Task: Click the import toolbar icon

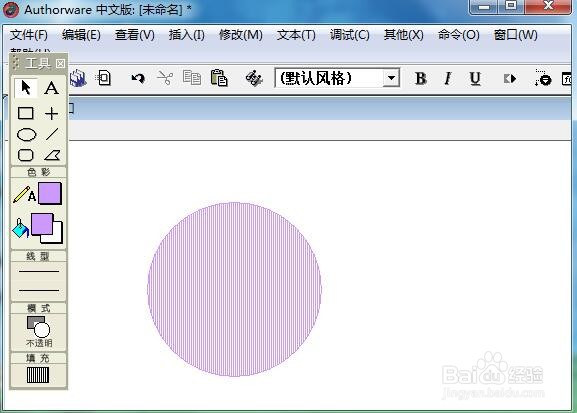Action: coord(103,78)
